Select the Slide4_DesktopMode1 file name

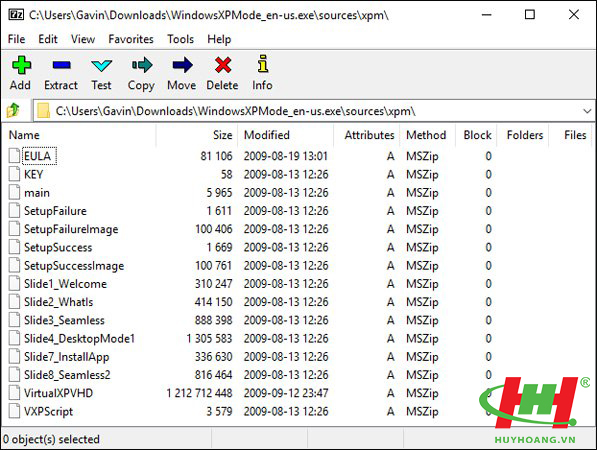coord(79,339)
